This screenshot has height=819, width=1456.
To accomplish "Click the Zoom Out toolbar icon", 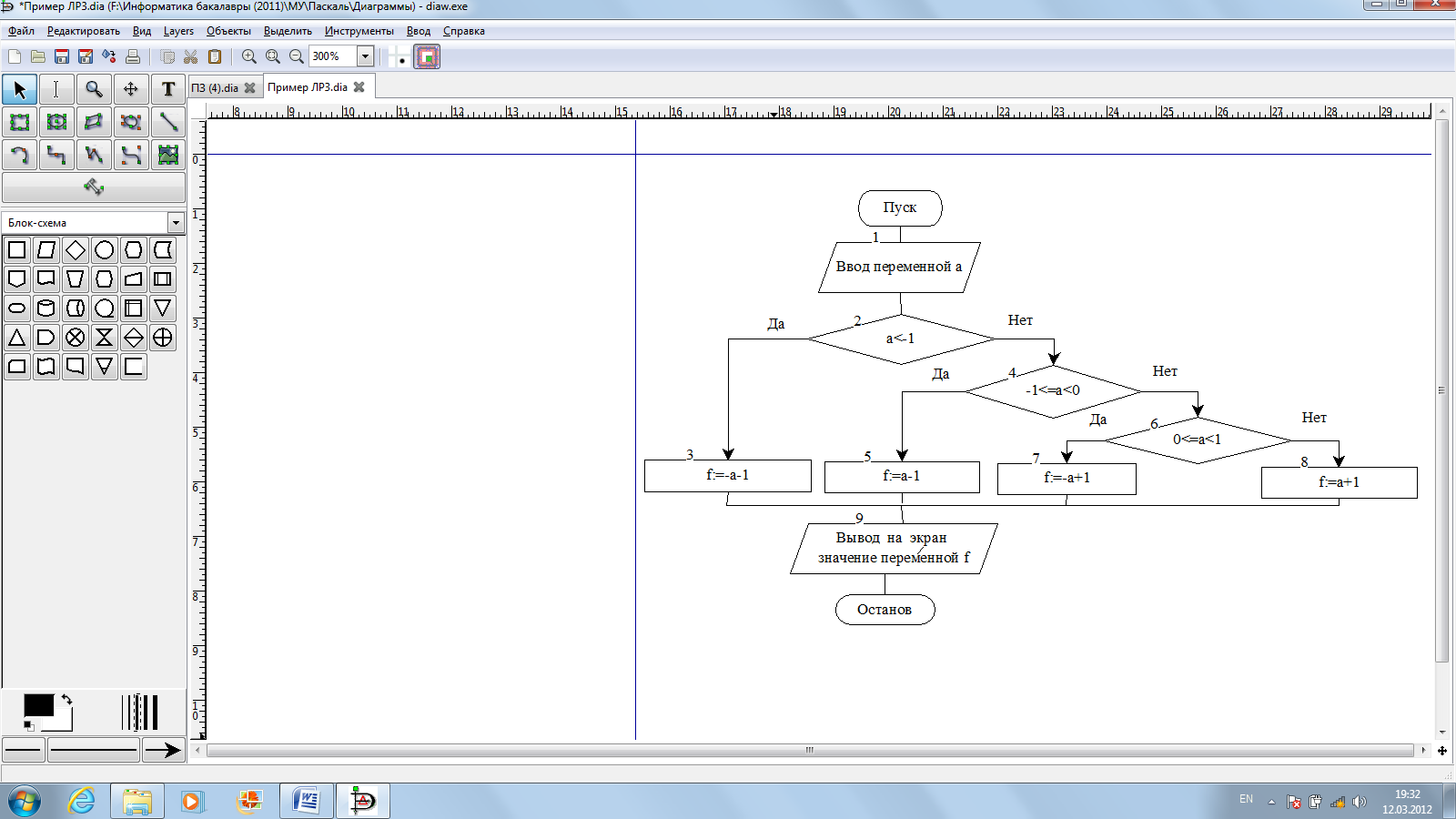I will pyautogui.click(x=297, y=56).
